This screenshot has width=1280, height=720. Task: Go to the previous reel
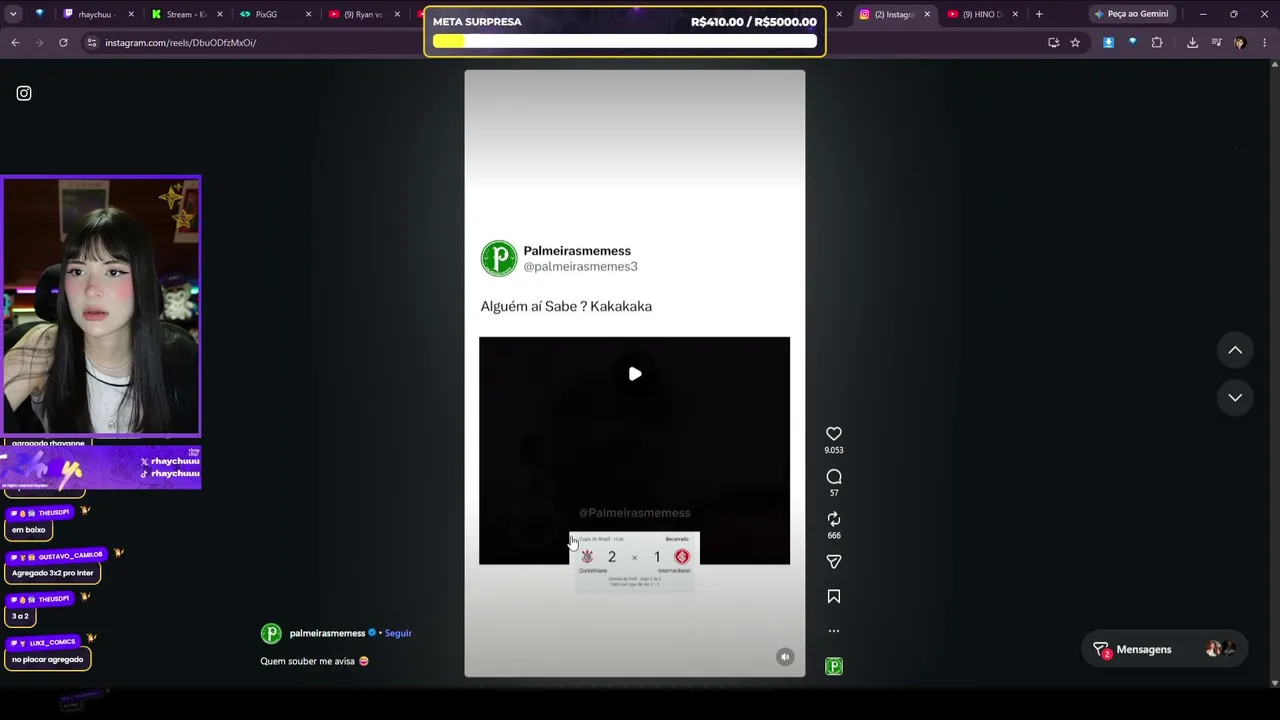click(1235, 350)
